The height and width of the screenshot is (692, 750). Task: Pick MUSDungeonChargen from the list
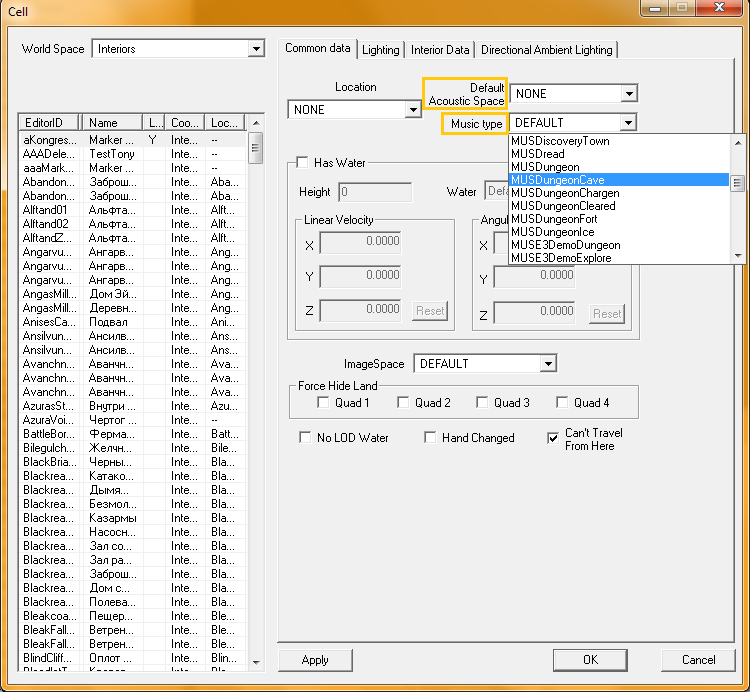coord(619,193)
